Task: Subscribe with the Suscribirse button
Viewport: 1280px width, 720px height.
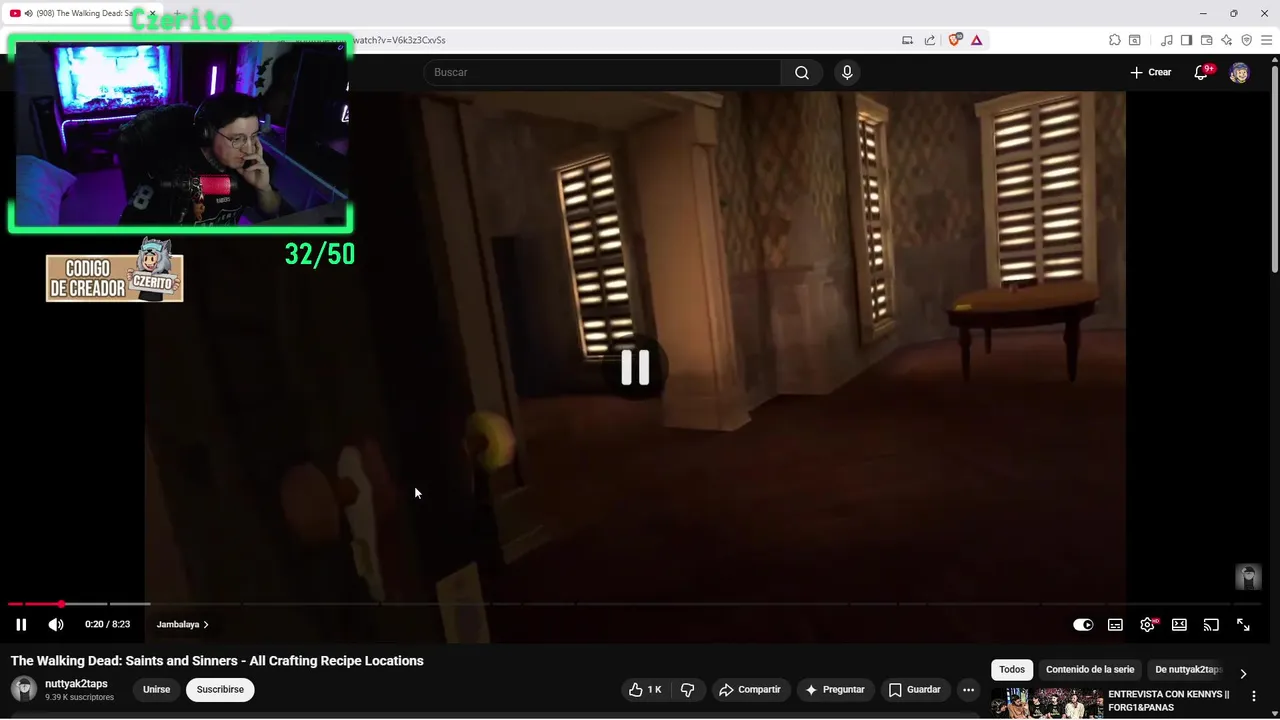Action: click(220, 690)
